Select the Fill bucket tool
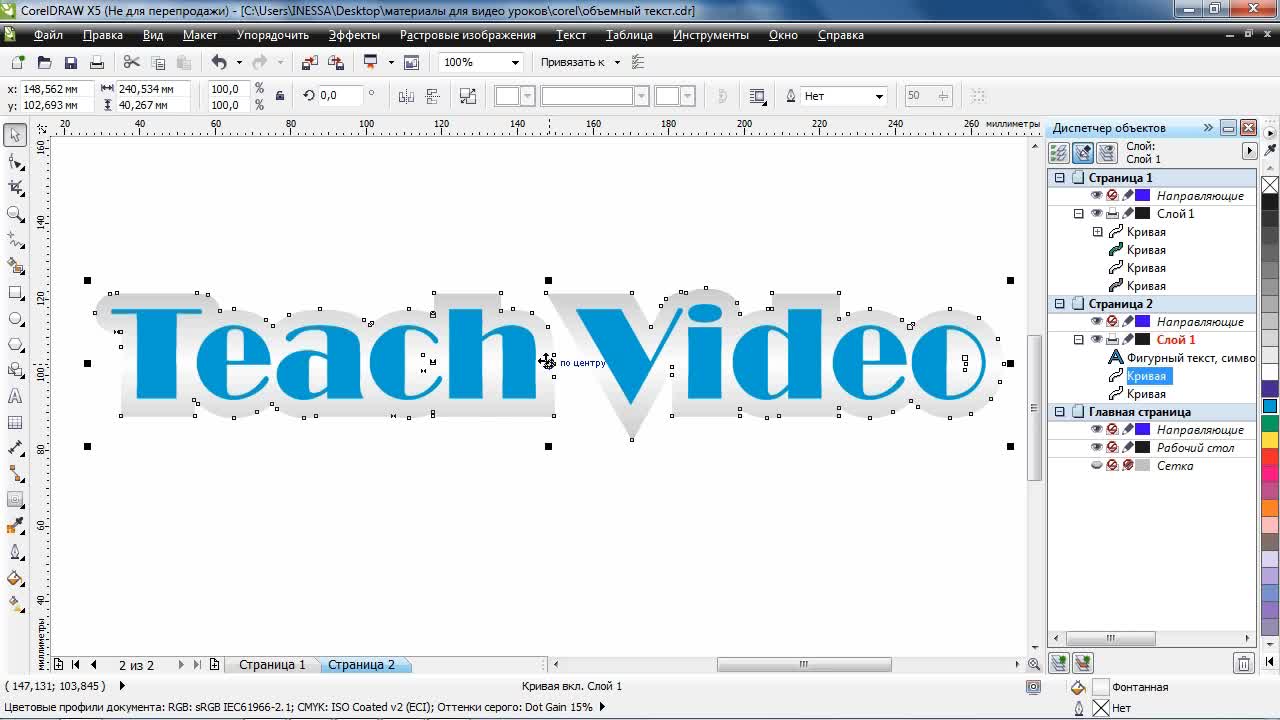This screenshot has height=720, width=1280. tap(15, 578)
